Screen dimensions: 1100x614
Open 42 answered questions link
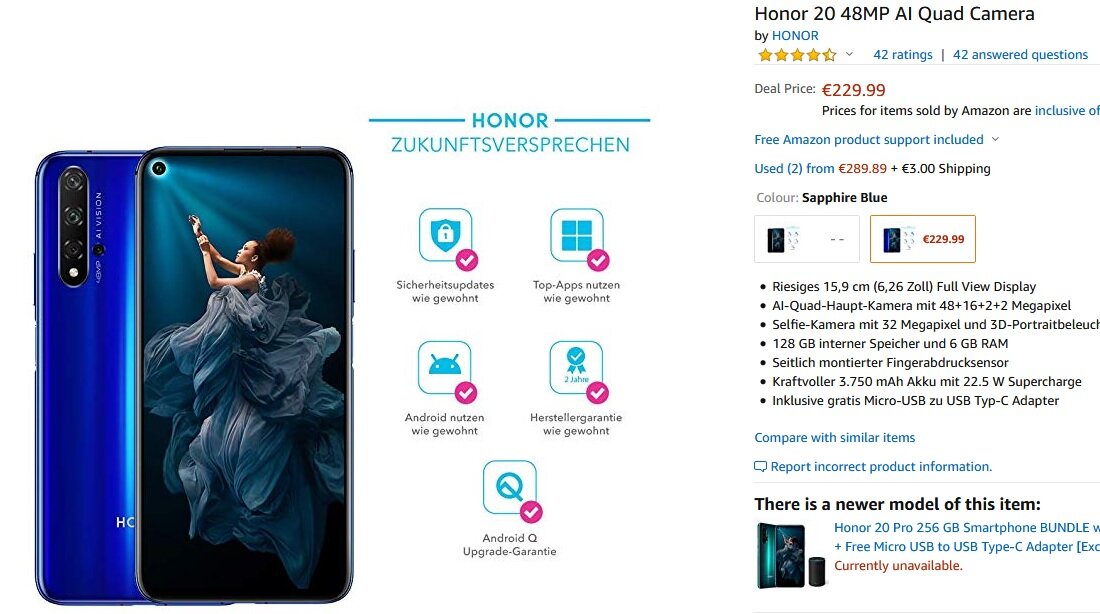pos(1020,55)
